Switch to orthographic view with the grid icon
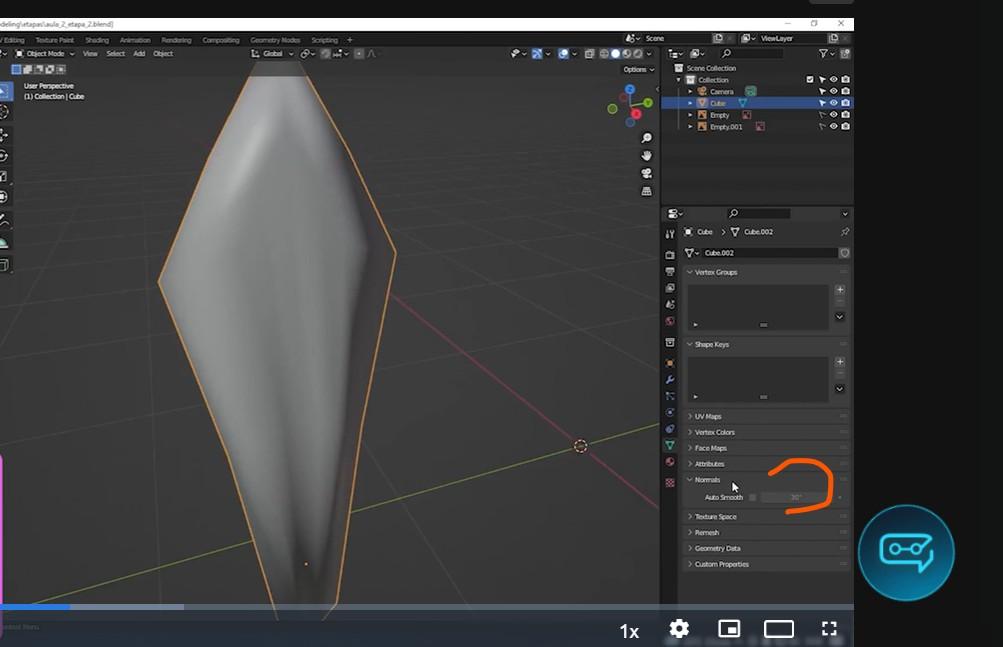This screenshot has width=1003, height=647. [647, 191]
